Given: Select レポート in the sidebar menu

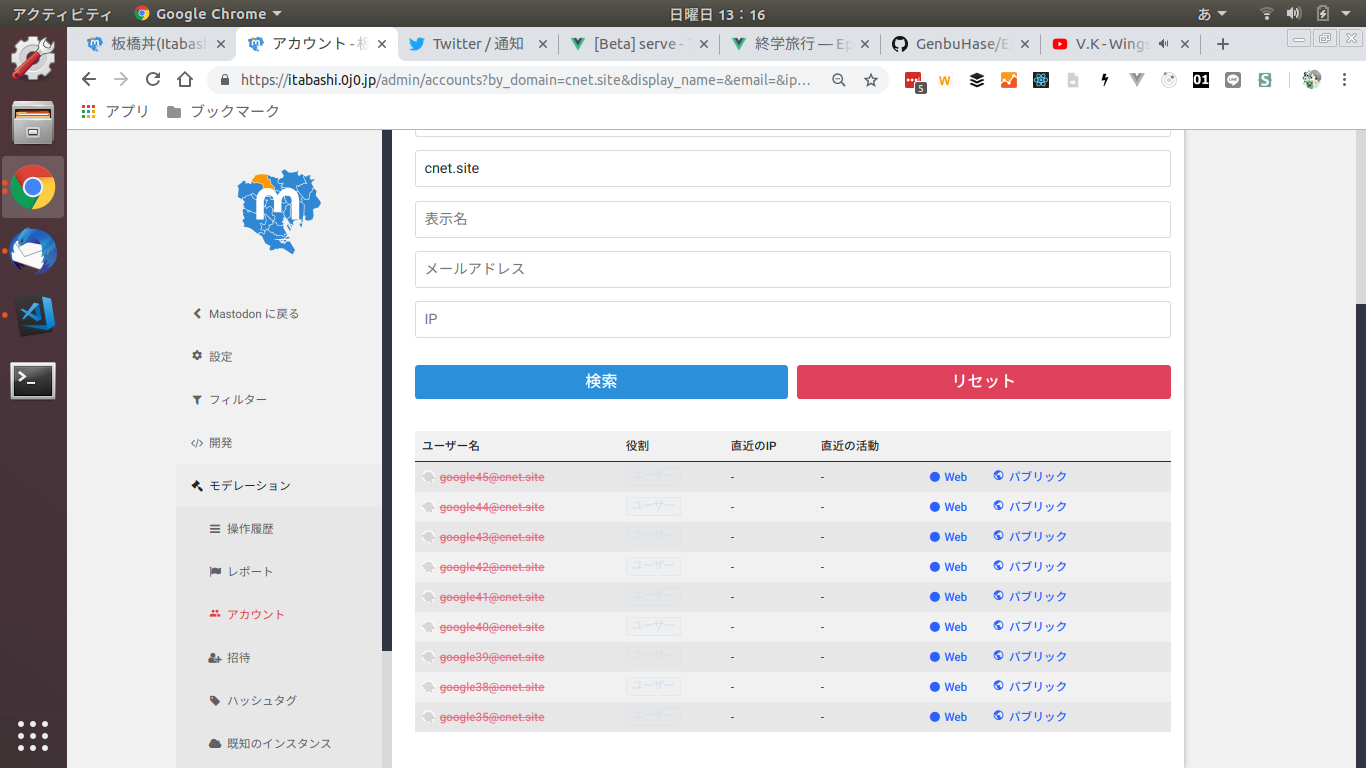Looking at the screenshot, I should (249, 572).
